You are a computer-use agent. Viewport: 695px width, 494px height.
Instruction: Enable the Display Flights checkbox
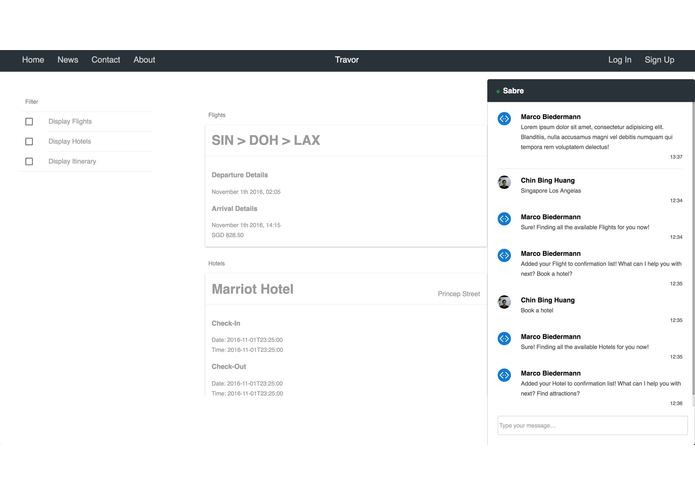29,121
